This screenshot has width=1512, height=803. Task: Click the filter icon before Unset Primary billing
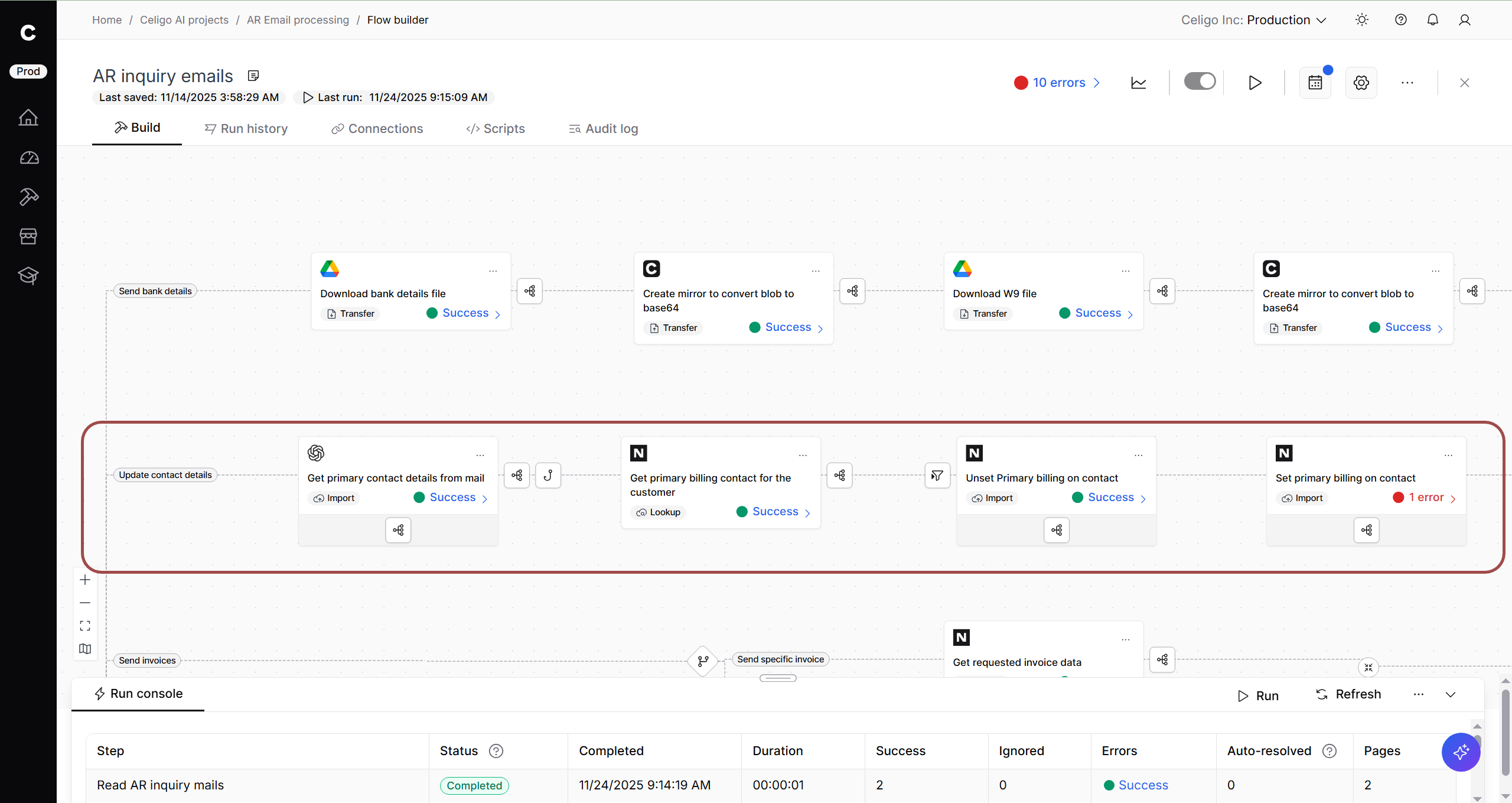pos(937,475)
